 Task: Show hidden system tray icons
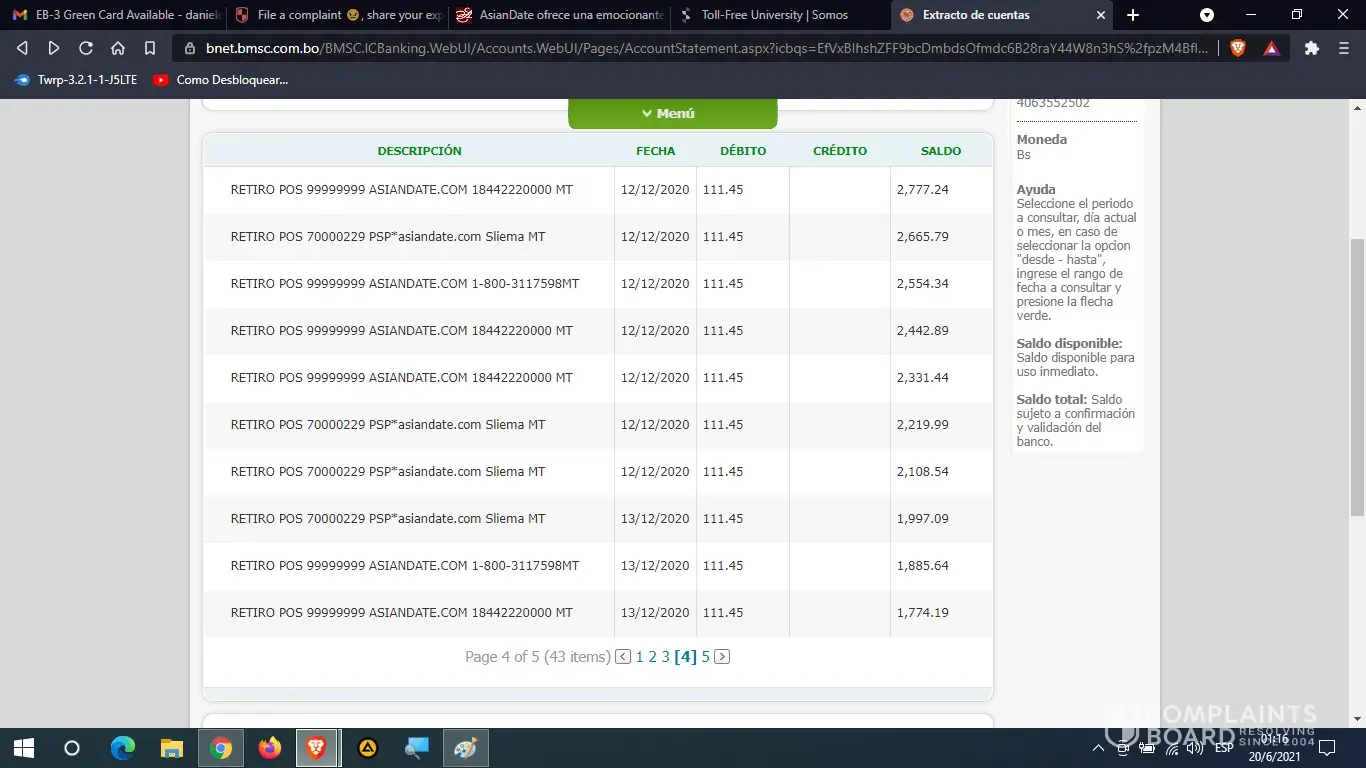(1098, 748)
